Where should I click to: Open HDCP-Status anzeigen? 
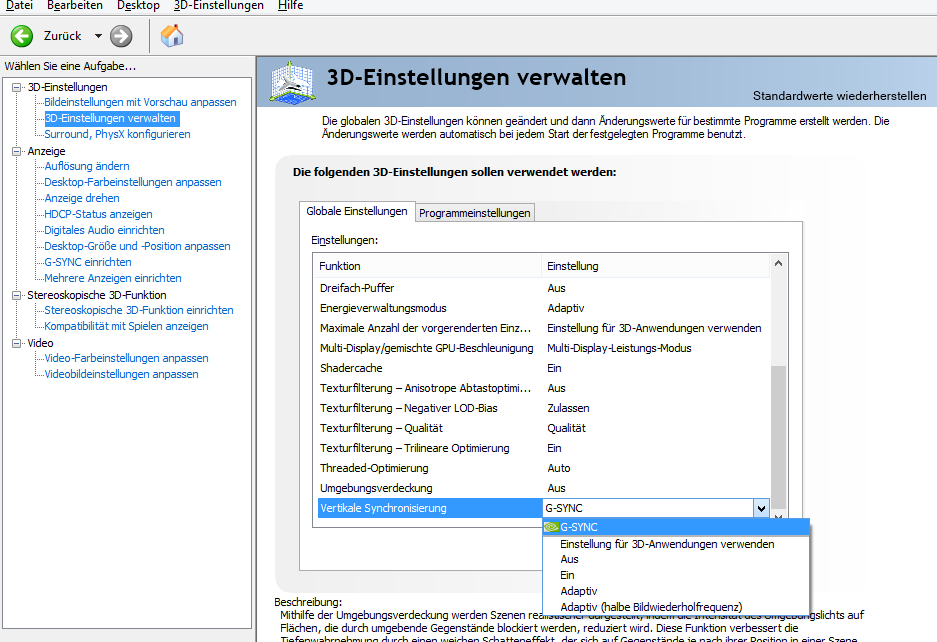click(x=98, y=214)
